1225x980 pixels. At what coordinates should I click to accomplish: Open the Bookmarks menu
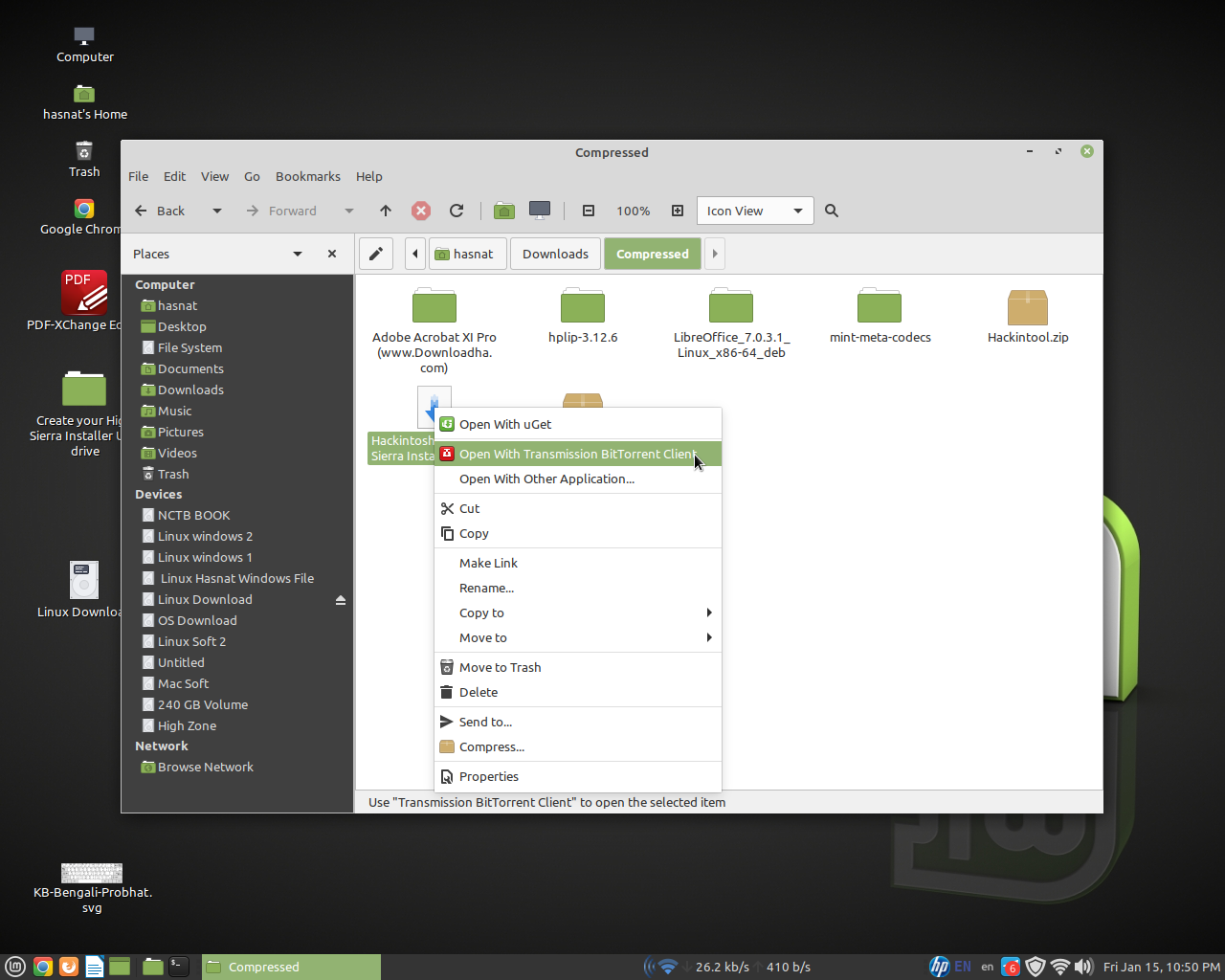click(x=308, y=176)
